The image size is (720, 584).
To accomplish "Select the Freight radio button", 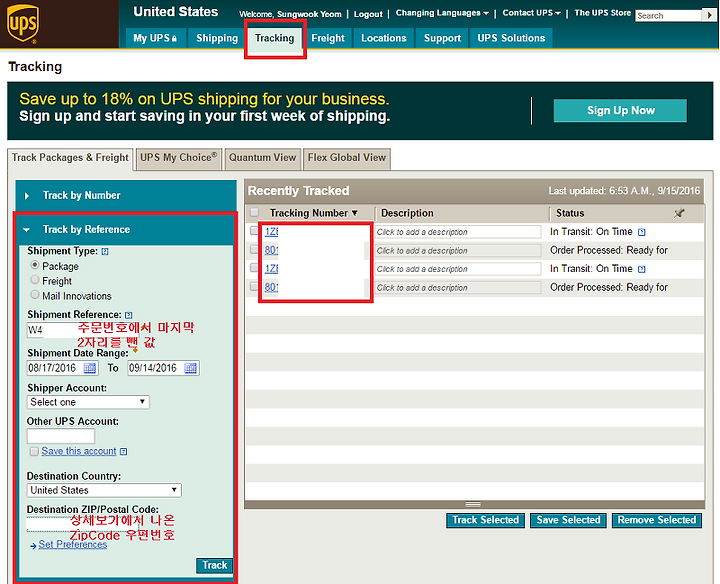I will point(34,280).
